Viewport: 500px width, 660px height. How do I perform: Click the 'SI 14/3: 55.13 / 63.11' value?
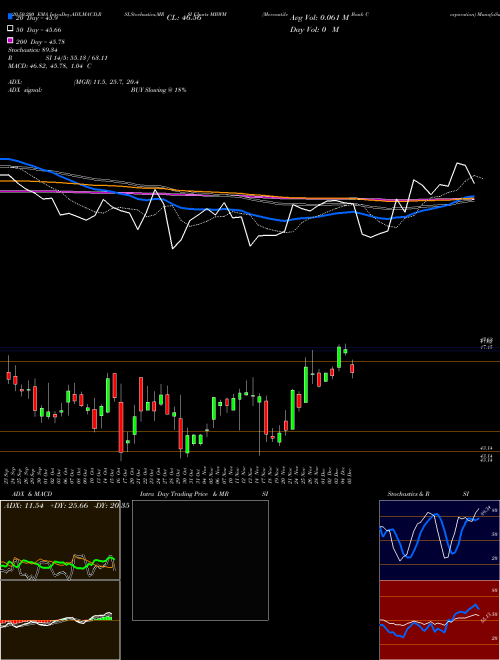coord(77,58)
